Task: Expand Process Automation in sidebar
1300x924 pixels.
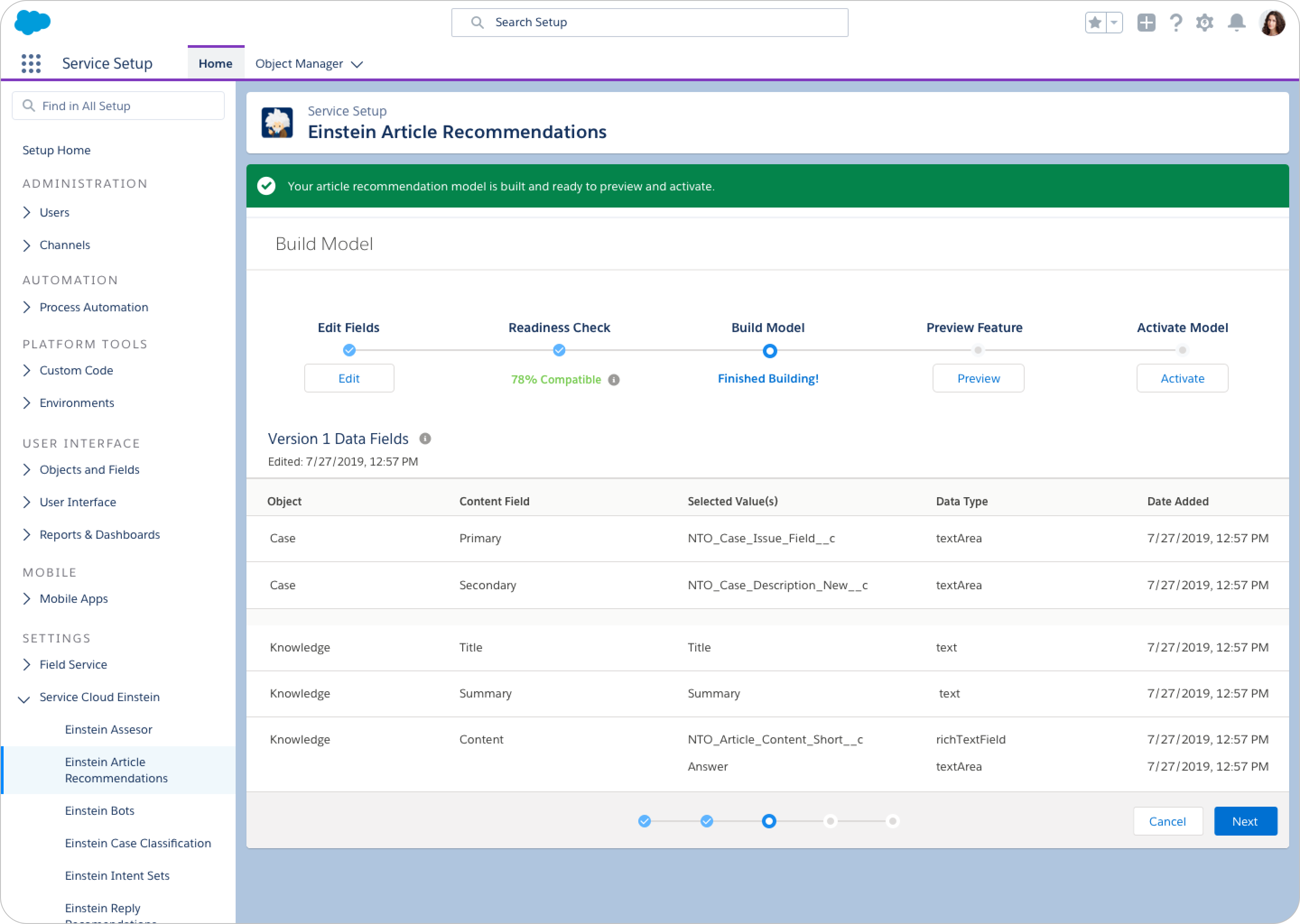Action: click(x=27, y=307)
